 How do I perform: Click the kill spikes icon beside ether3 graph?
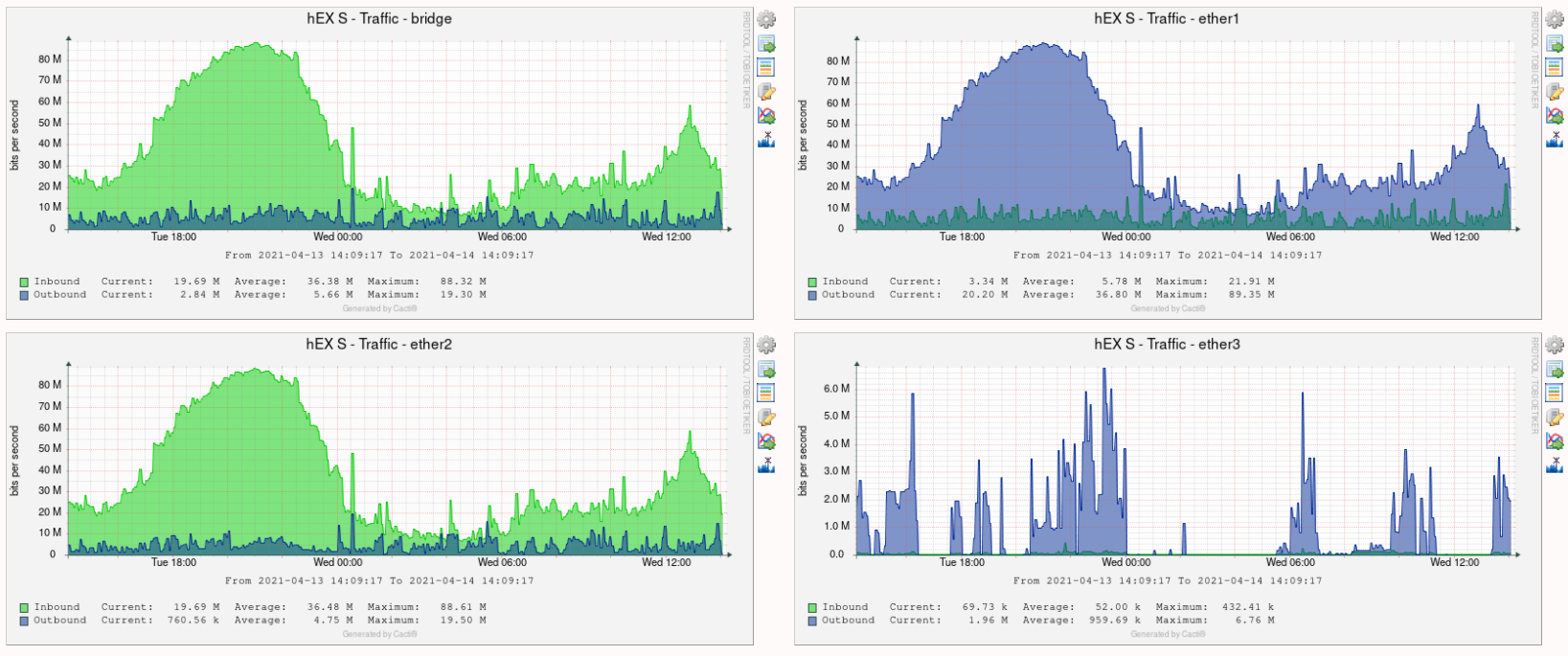click(x=1555, y=465)
